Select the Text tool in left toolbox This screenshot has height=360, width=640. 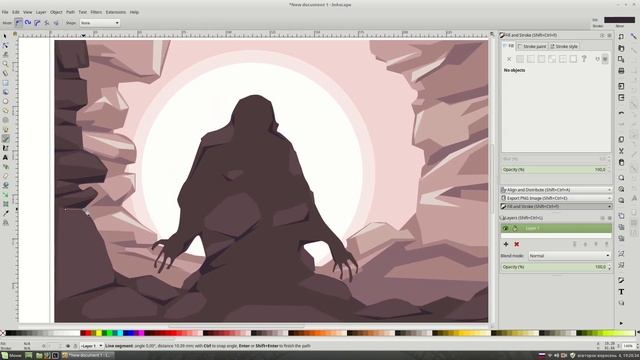5,157
